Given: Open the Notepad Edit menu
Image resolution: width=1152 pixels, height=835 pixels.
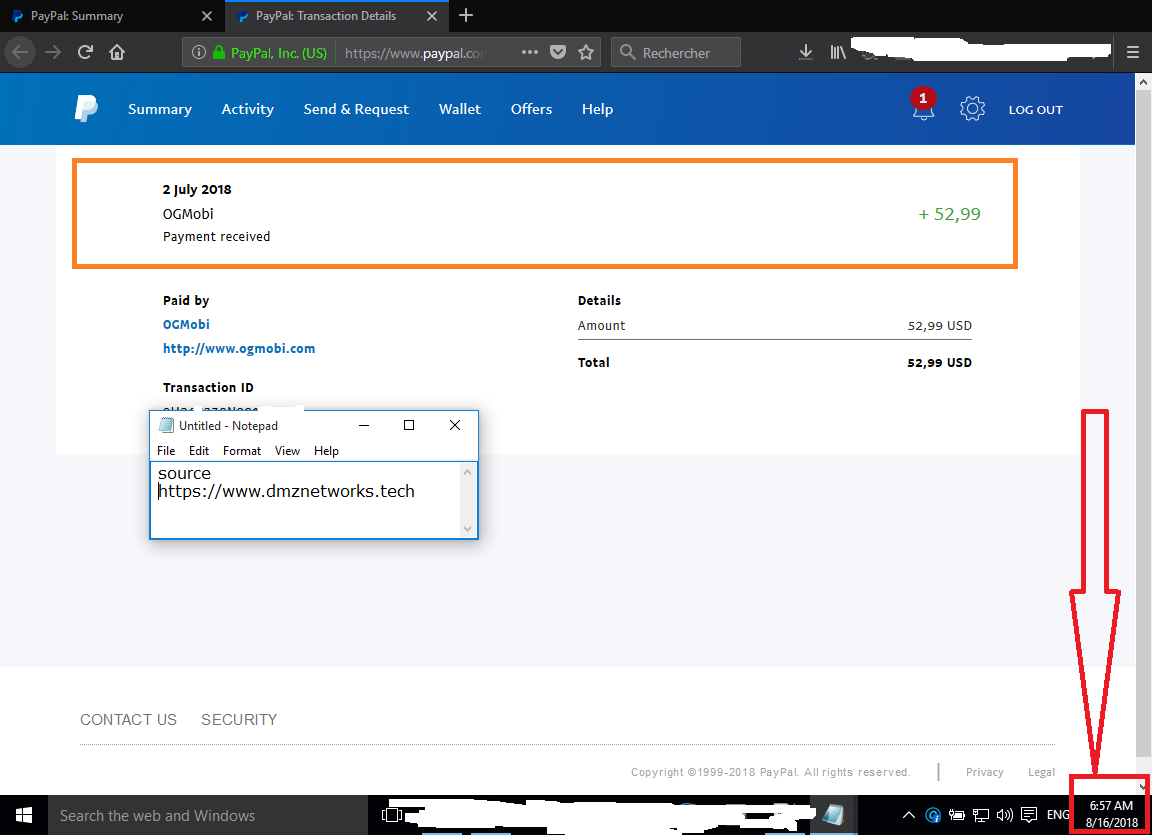Looking at the screenshot, I should (198, 451).
